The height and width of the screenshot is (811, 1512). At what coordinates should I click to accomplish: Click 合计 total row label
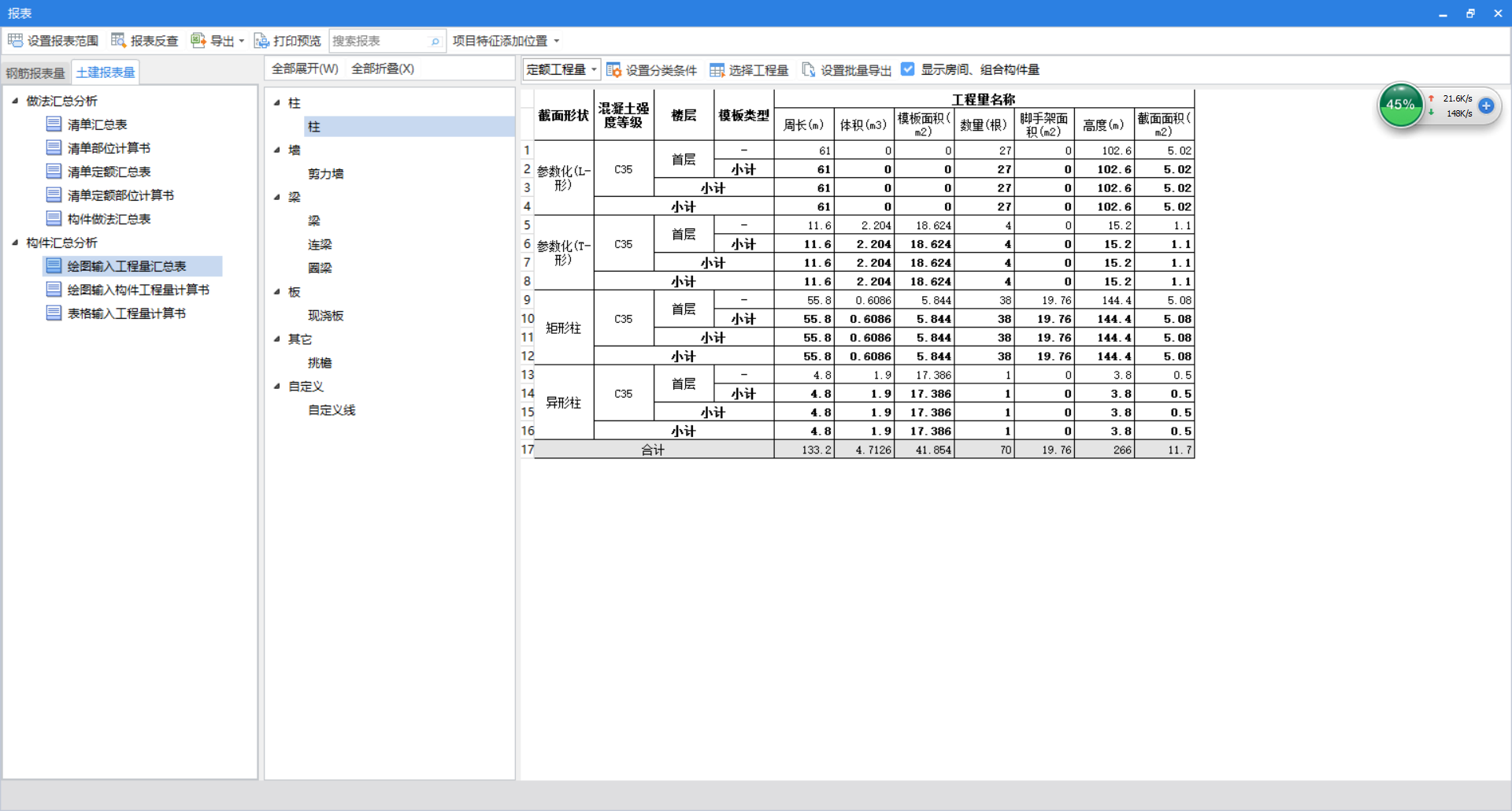(654, 450)
